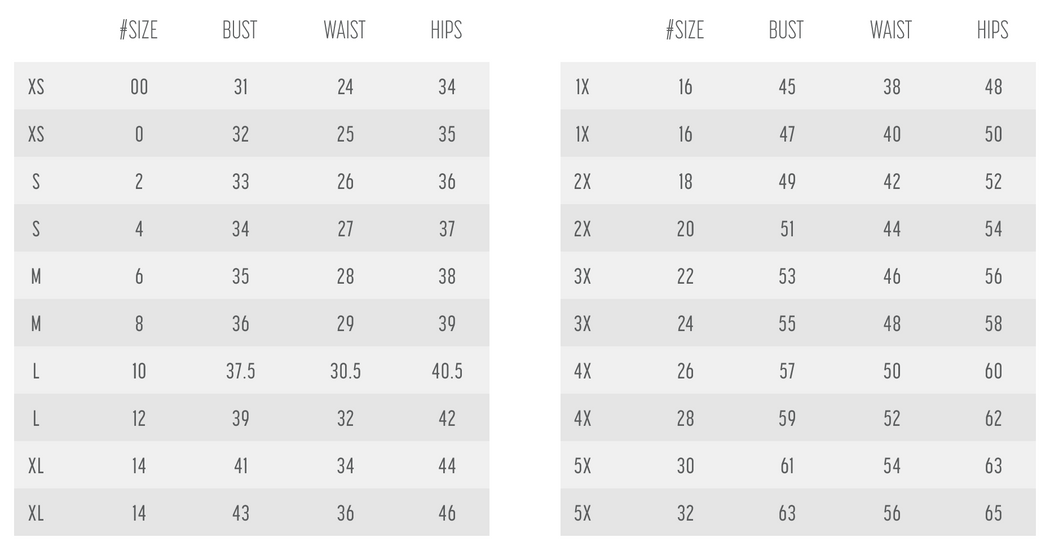This screenshot has height=555, width=1050.
Task: Select the size number 2 cell
Action: pyautogui.click(x=139, y=182)
